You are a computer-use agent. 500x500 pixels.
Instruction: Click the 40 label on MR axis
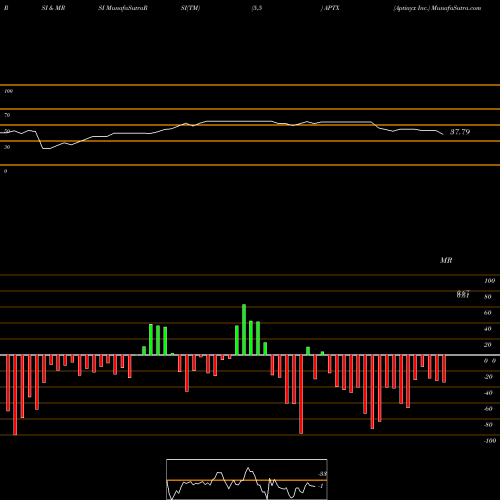488,329
